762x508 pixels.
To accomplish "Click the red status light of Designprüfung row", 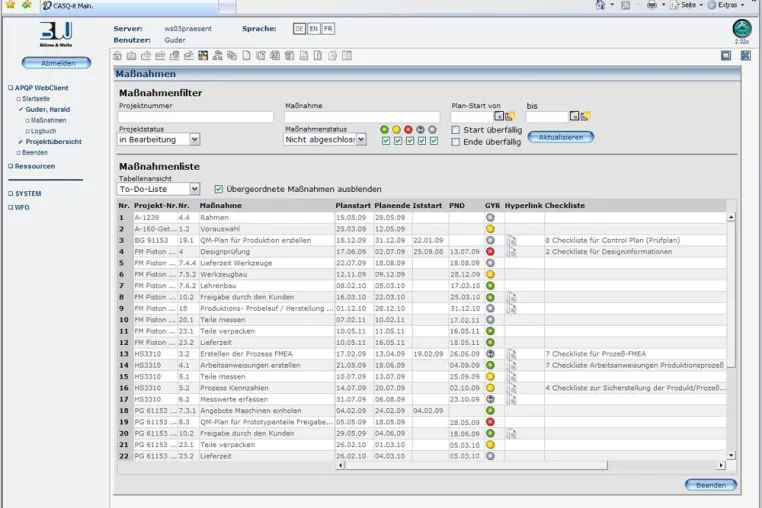I will tap(490, 252).
